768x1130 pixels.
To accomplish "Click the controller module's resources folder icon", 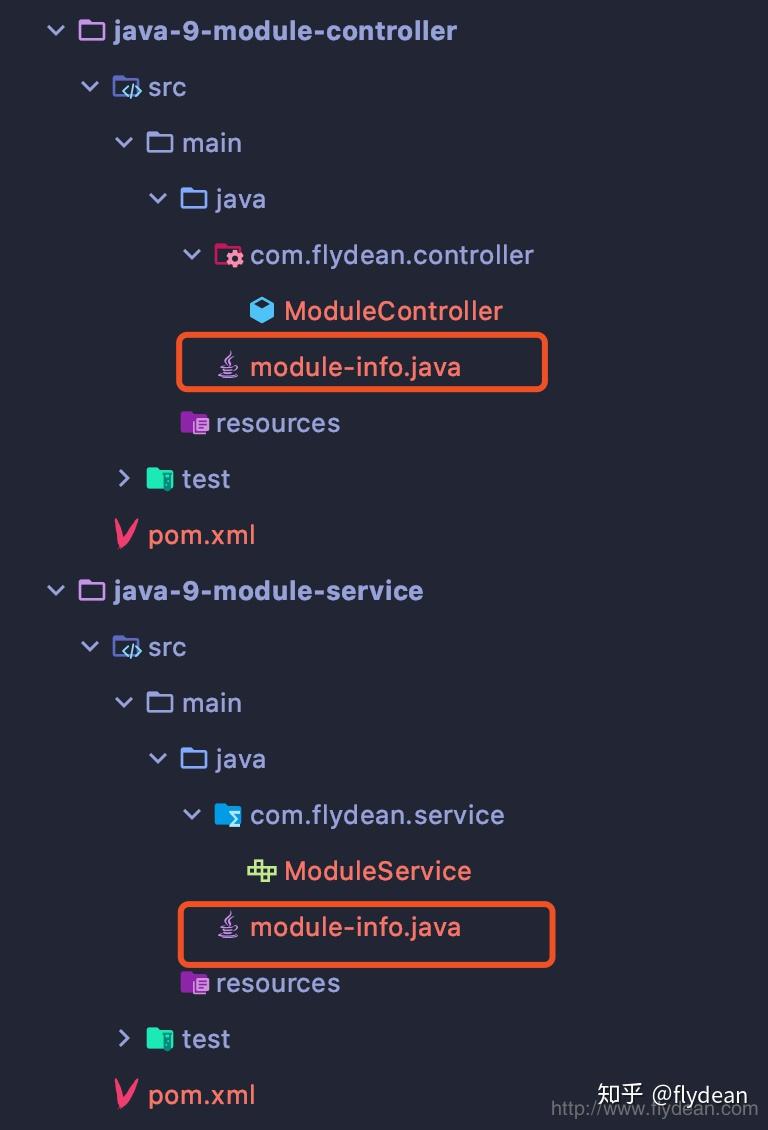I will click(x=194, y=423).
